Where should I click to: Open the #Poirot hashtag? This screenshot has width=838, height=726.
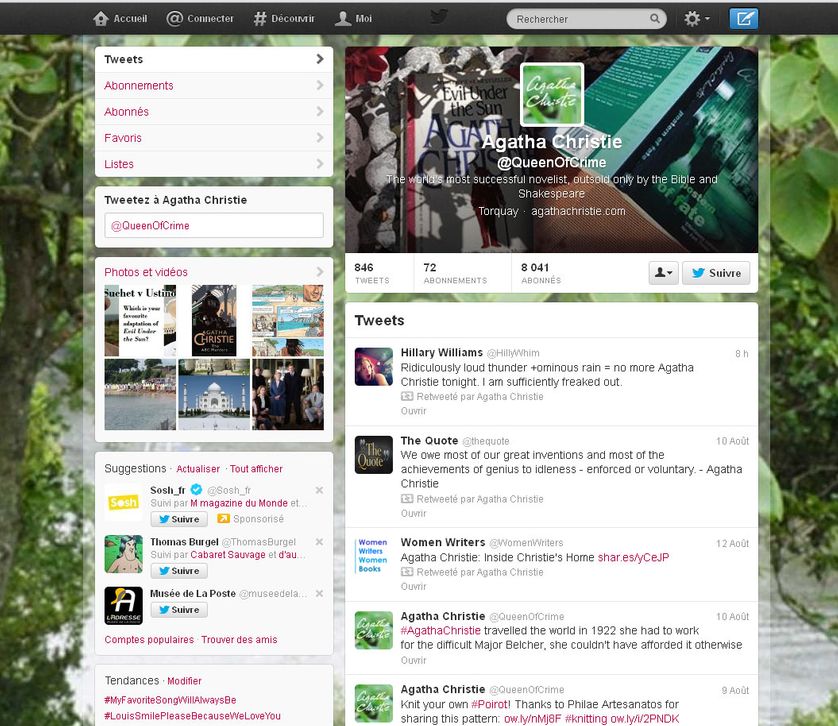tap(491, 705)
